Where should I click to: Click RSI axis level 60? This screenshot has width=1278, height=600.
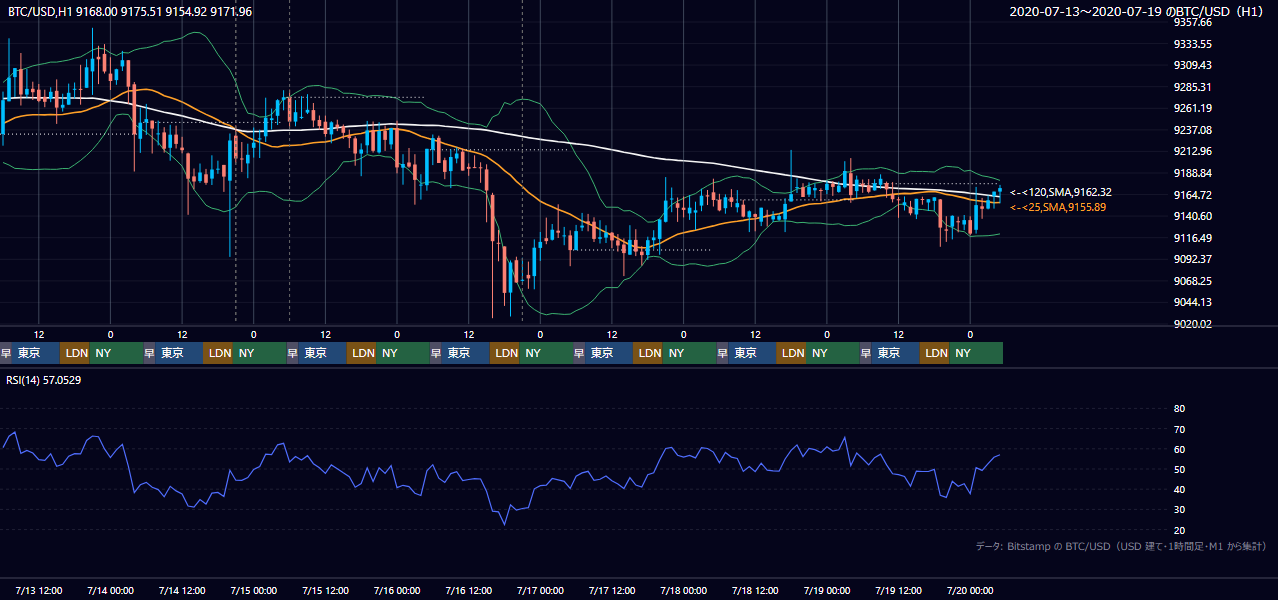tap(1179, 449)
